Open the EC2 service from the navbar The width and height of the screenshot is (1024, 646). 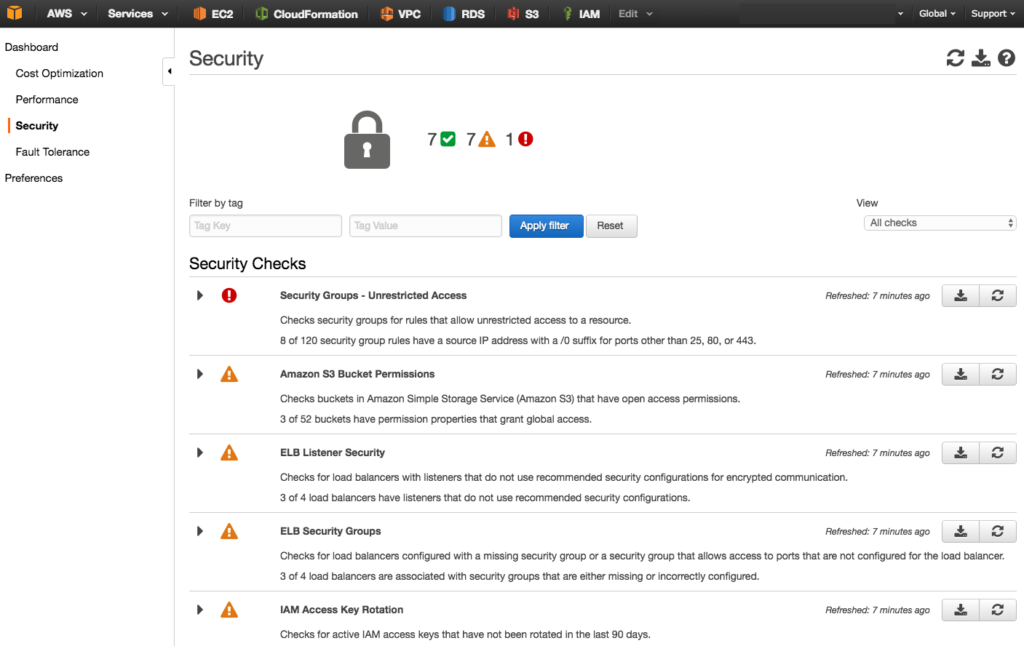tap(211, 14)
